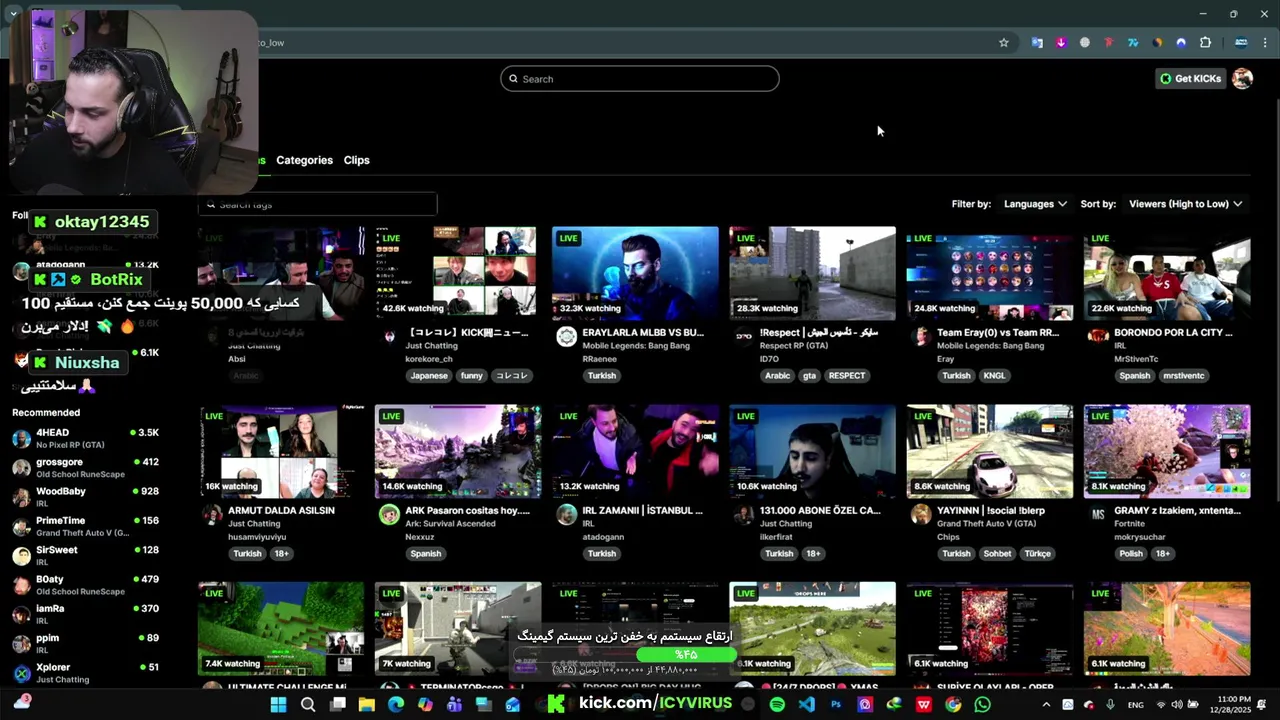Open 4HEAD's channel from Recommended
1280x720 pixels.
(85, 438)
